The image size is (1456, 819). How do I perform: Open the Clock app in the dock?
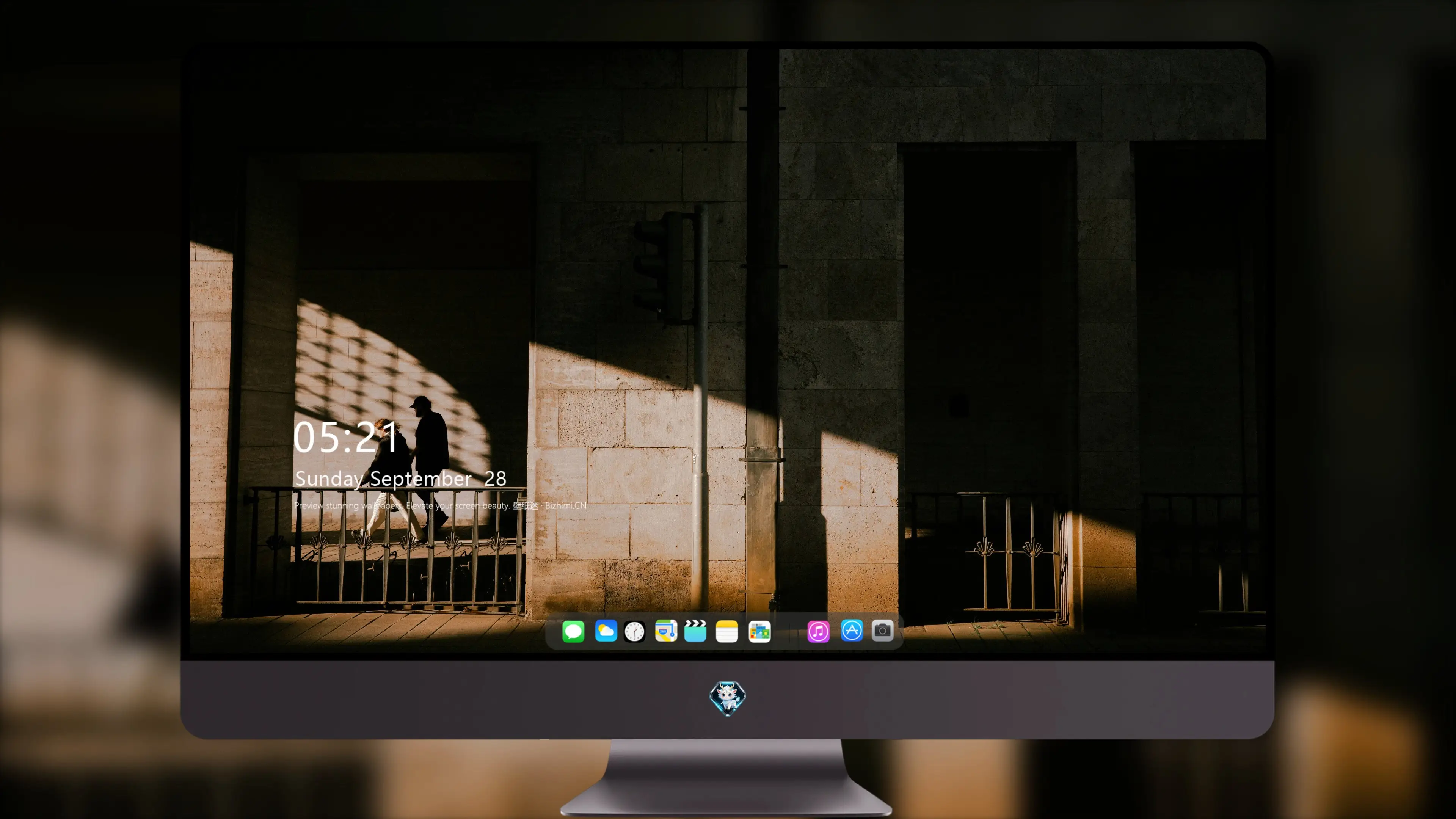pos(634,631)
